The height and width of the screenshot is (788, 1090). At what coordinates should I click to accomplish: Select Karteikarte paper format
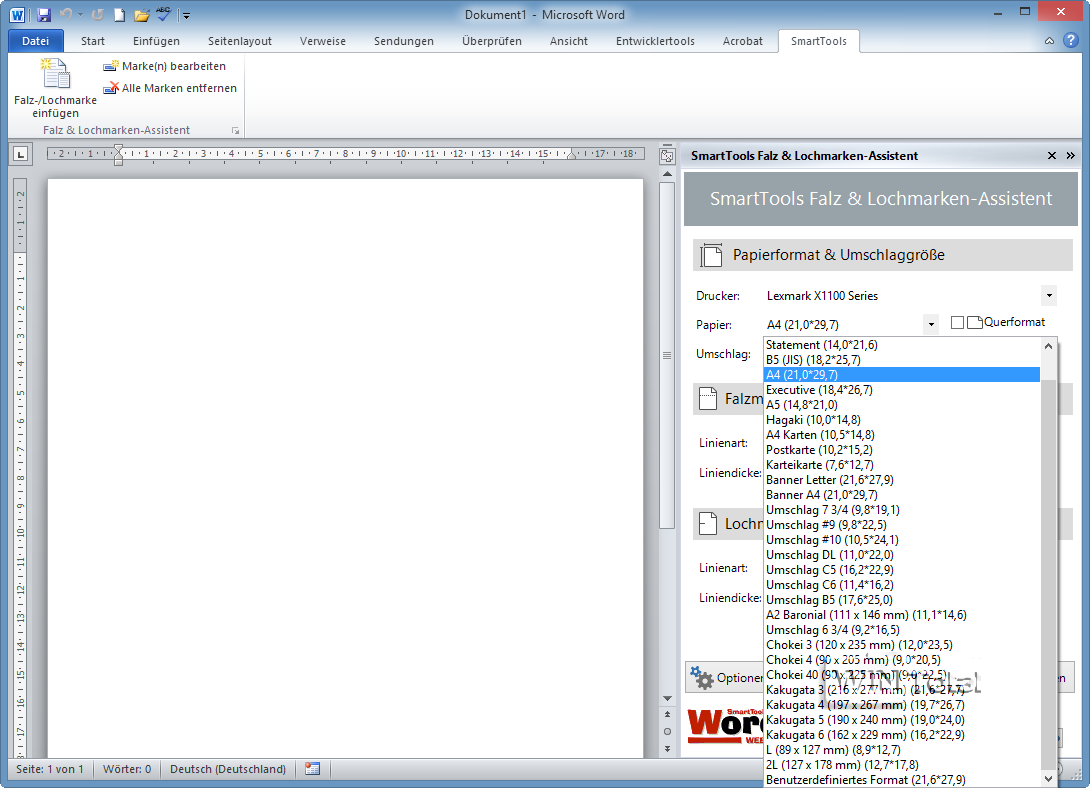pyautogui.click(x=902, y=465)
